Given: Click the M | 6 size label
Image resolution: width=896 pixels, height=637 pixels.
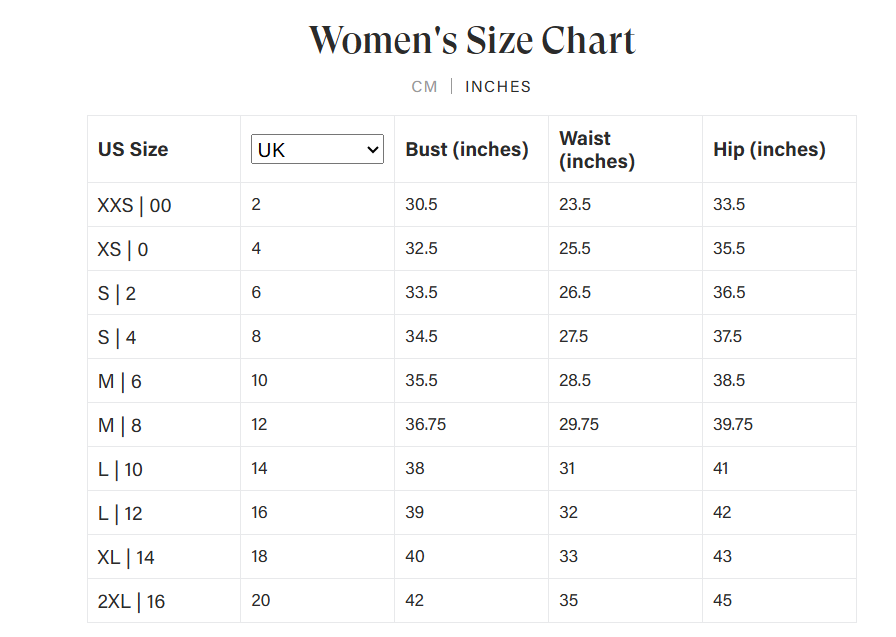Looking at the screenshot, I should click(x=119, y=382).
